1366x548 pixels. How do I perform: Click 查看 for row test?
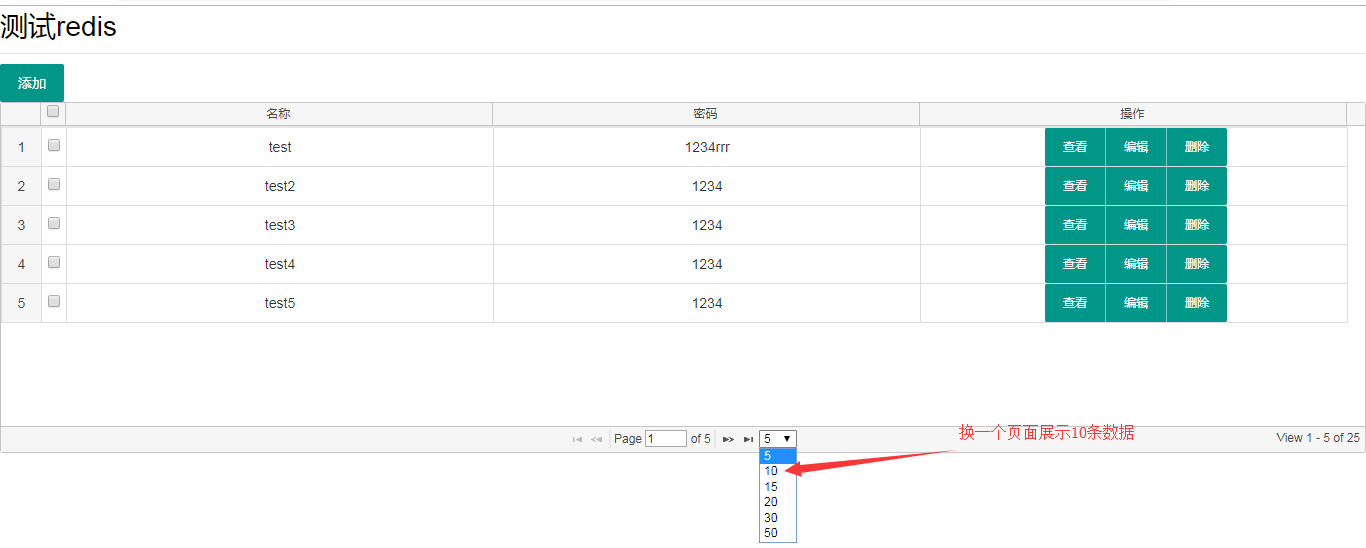(x=1075, y=147)
